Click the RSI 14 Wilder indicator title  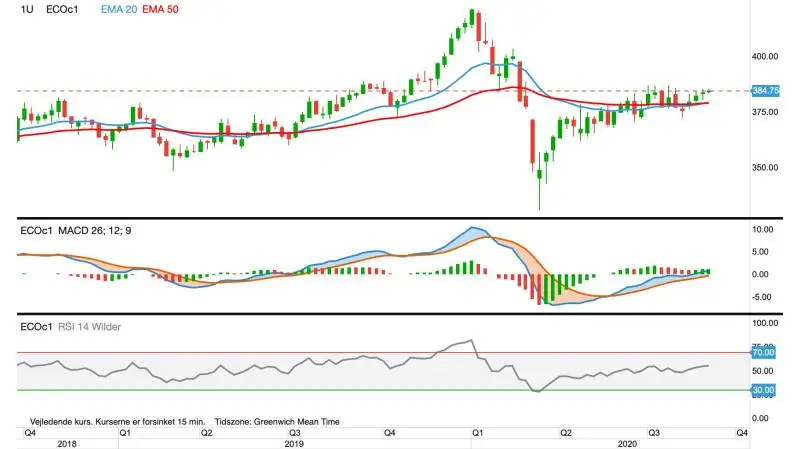89,327
